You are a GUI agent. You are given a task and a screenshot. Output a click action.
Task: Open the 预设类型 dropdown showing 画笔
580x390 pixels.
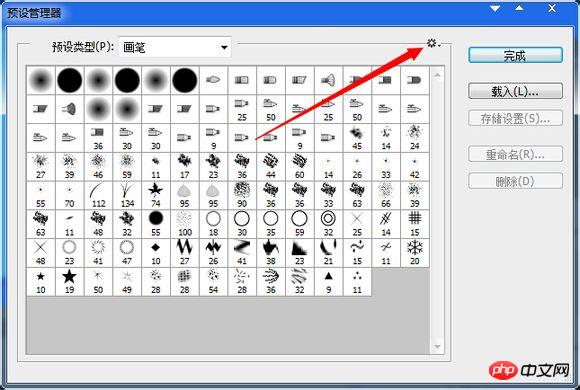pos(175,47)
